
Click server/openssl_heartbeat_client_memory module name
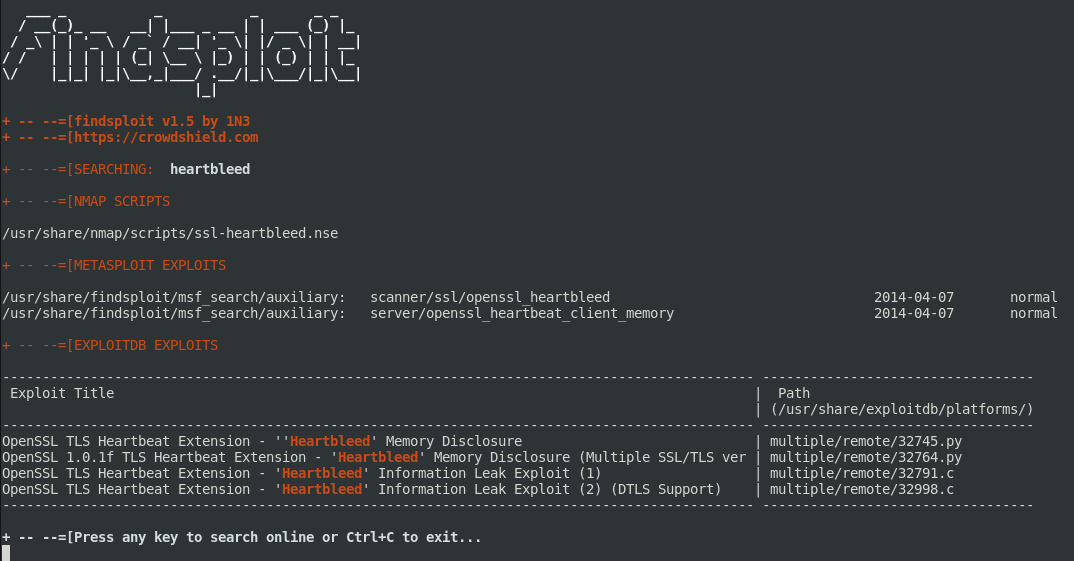tap(522, 314)
